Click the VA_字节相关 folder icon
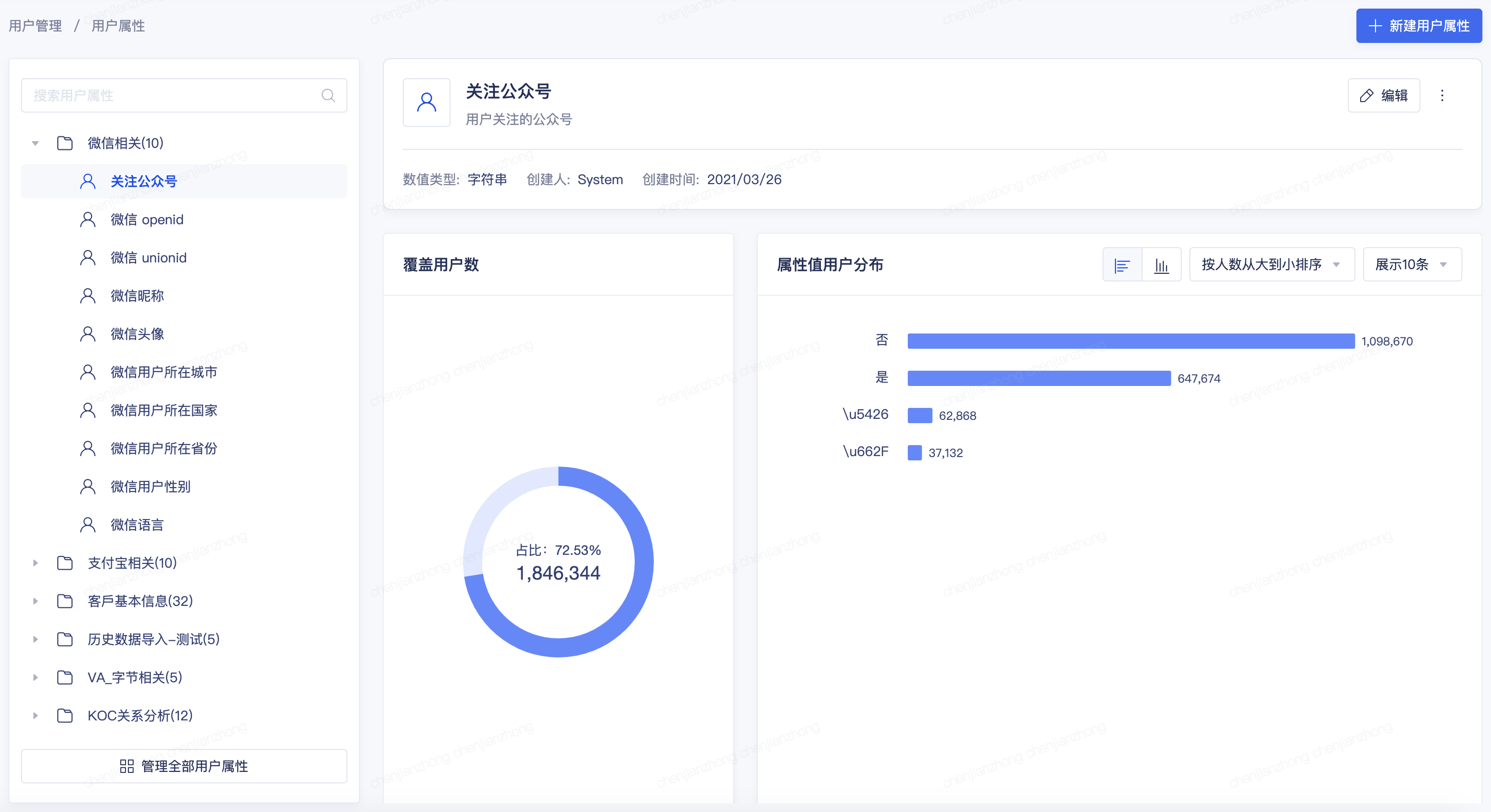1491x812 pixels. click(65, 677)
